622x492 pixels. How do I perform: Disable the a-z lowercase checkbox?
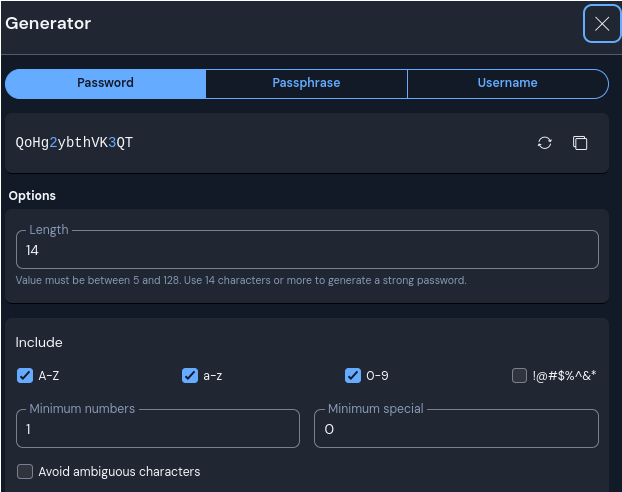[x=190, y=376]
